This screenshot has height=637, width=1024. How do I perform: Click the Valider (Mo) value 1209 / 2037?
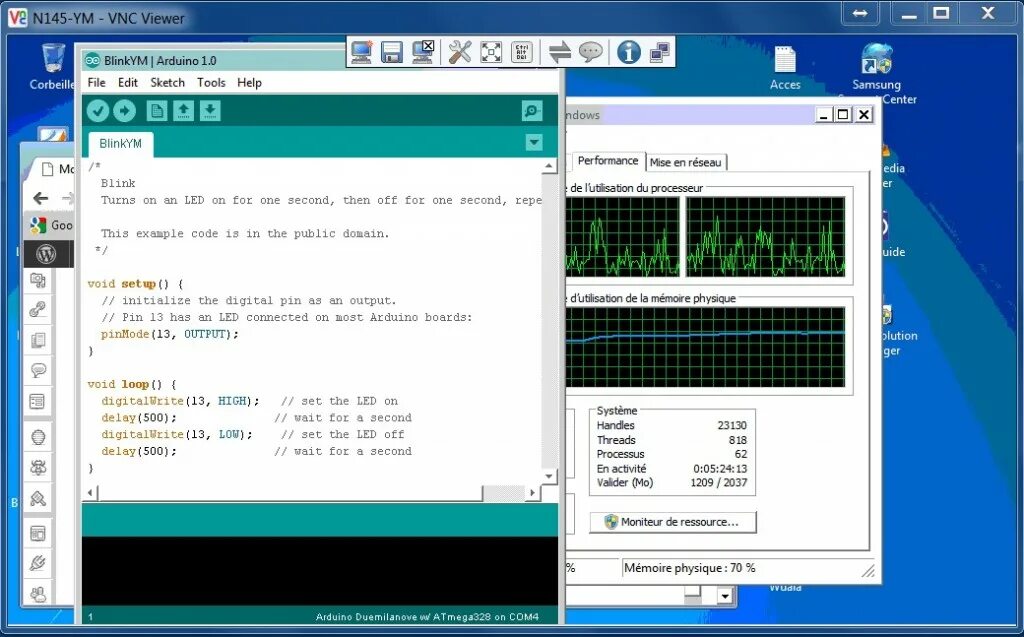718,483
